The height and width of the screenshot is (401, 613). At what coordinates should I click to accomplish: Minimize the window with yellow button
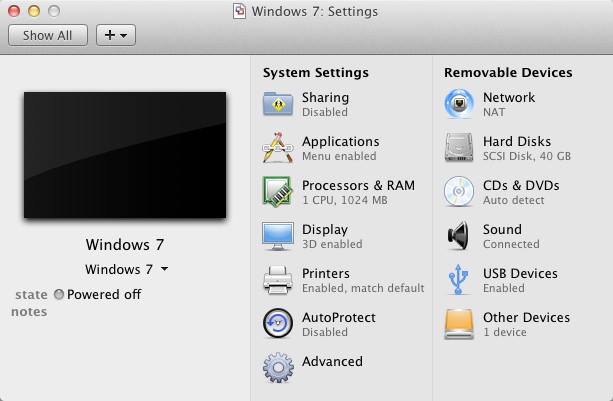pyautogui.click(x=34, y=11)
